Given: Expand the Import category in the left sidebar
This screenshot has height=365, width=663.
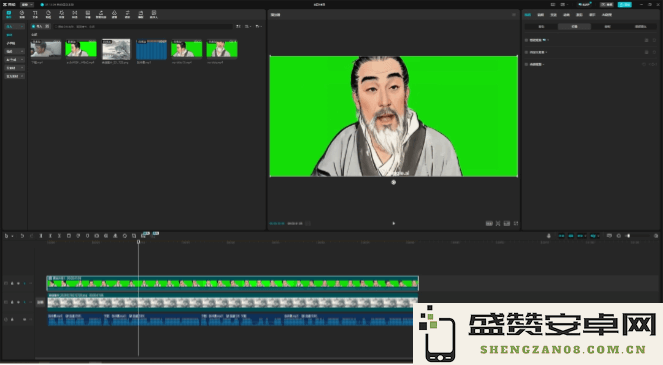Looking at the screenshot, I should click(x=14, y=27).
